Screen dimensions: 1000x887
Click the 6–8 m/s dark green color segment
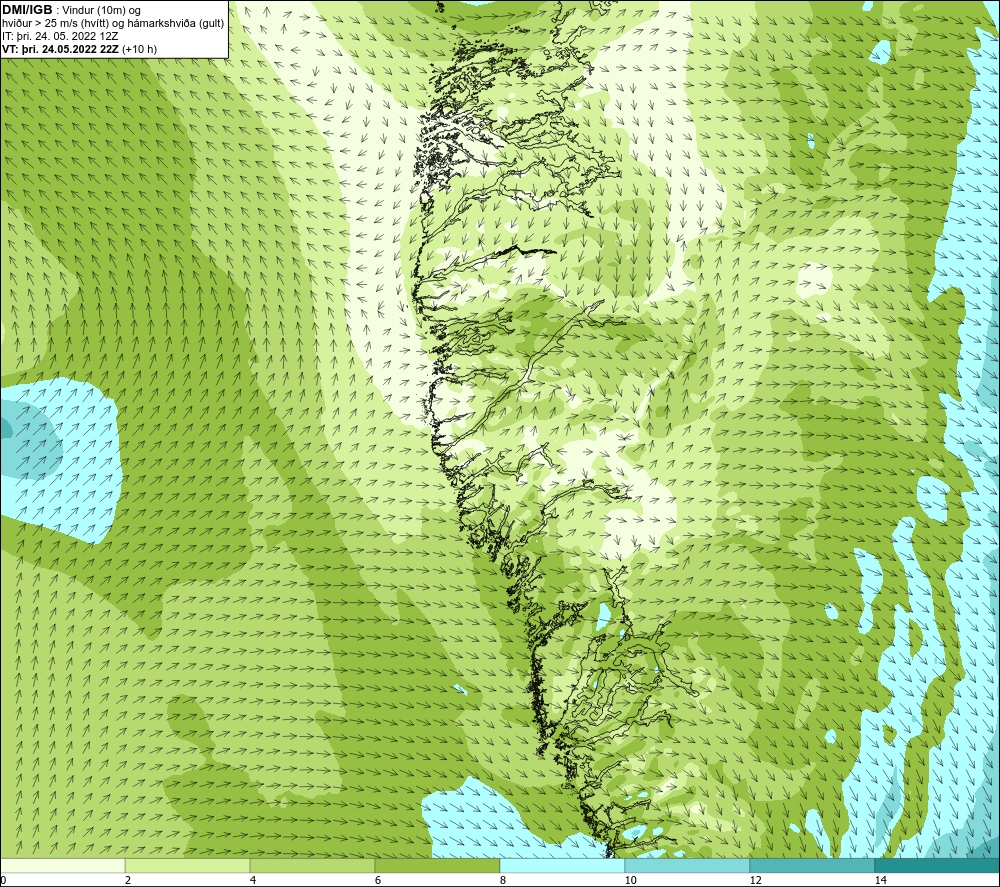pos(438,866)
